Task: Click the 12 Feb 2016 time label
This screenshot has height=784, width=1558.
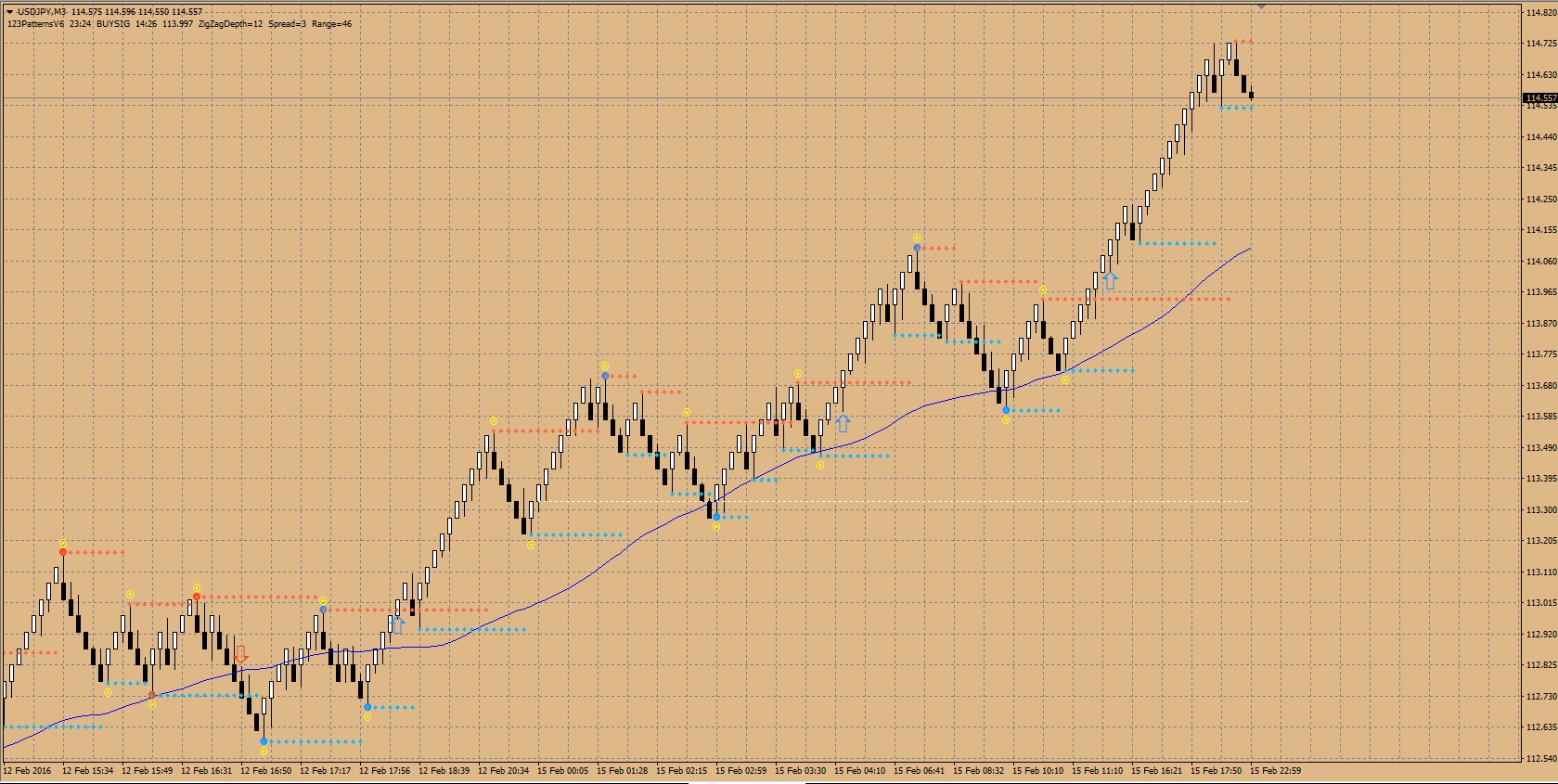Action: pyautogui.click(x=28, y=770)
